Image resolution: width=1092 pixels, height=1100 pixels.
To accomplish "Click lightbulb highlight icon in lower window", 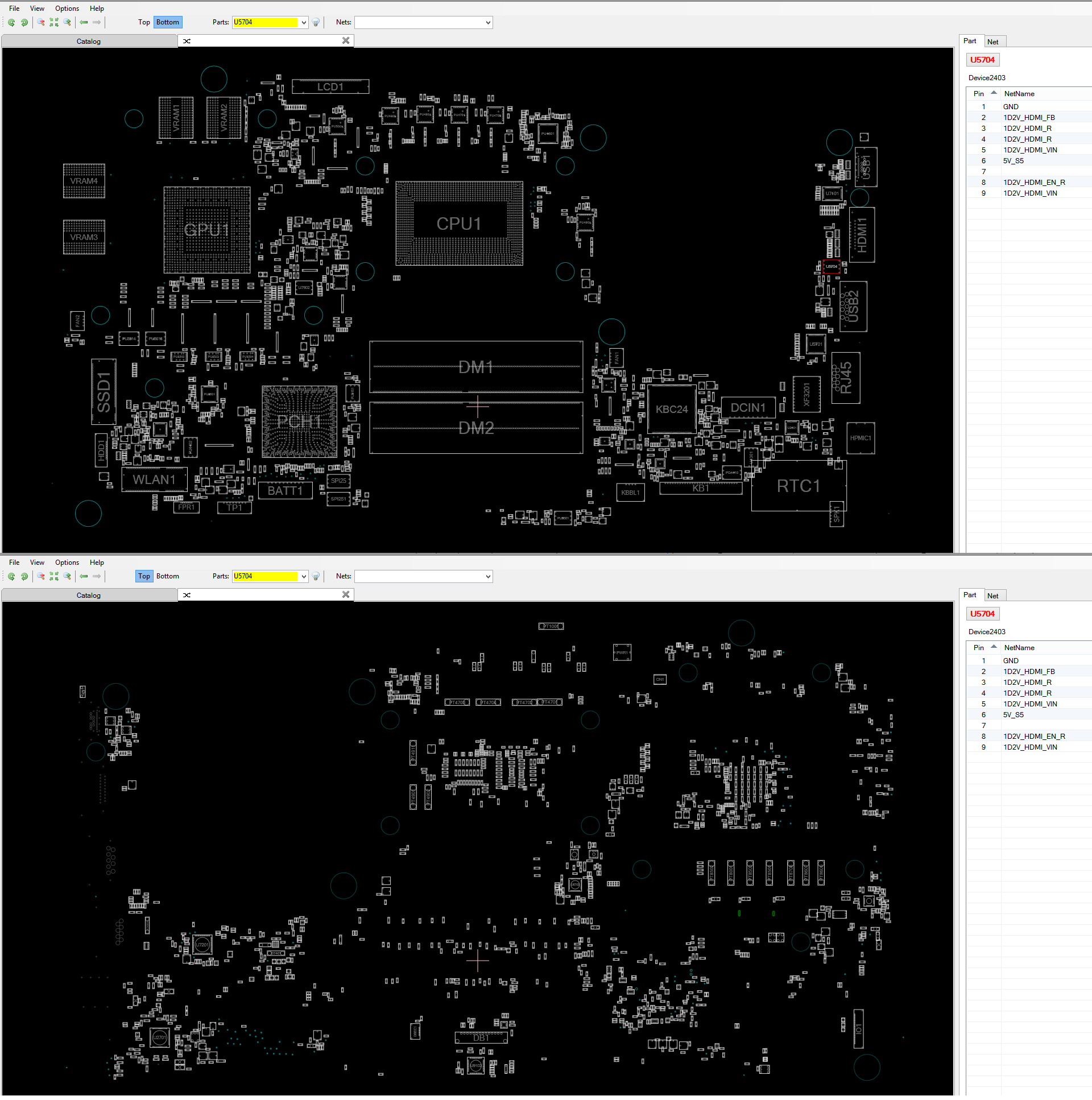I will [x=316, y=576].
